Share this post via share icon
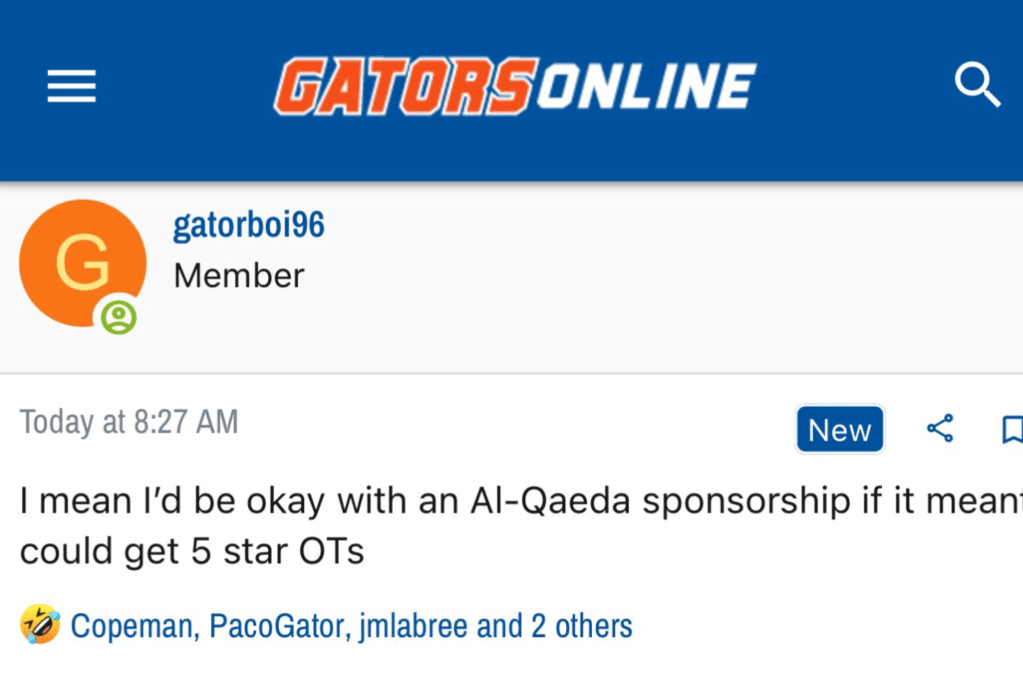Viewport: 1023px width, 673px height. pos(940,429)
